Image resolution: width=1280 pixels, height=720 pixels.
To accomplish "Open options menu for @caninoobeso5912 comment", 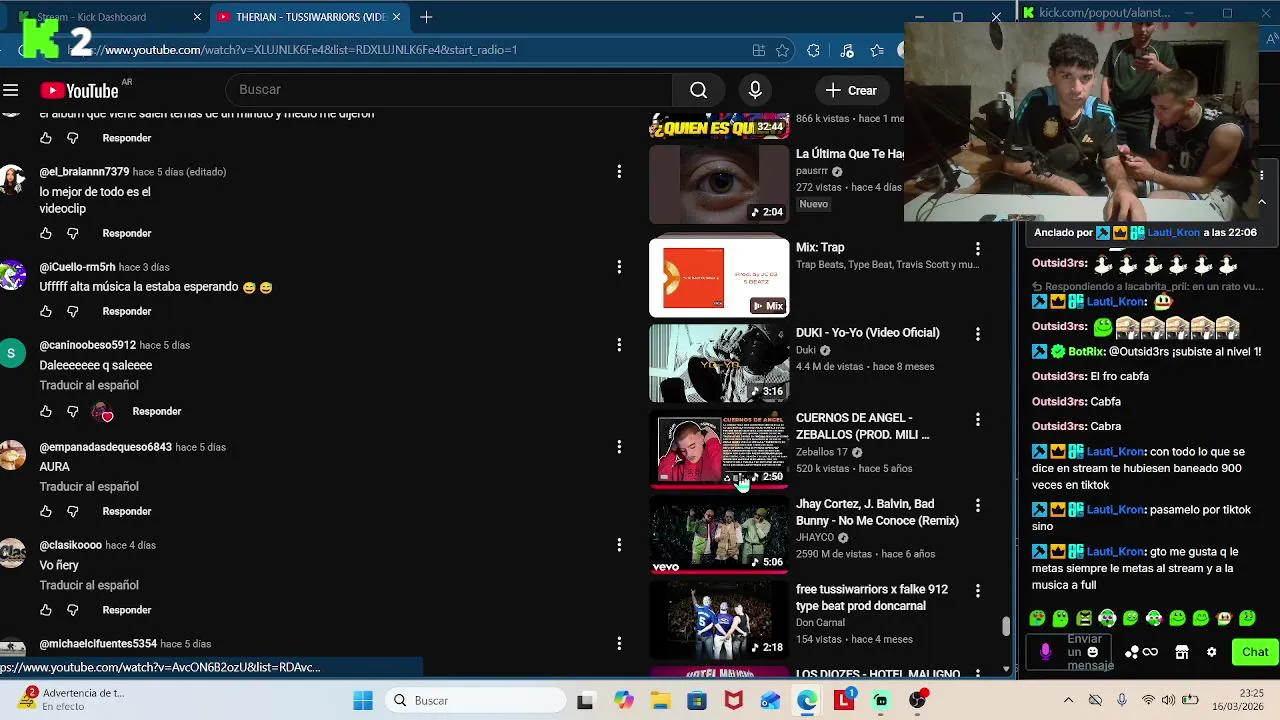I will point(619,345).
